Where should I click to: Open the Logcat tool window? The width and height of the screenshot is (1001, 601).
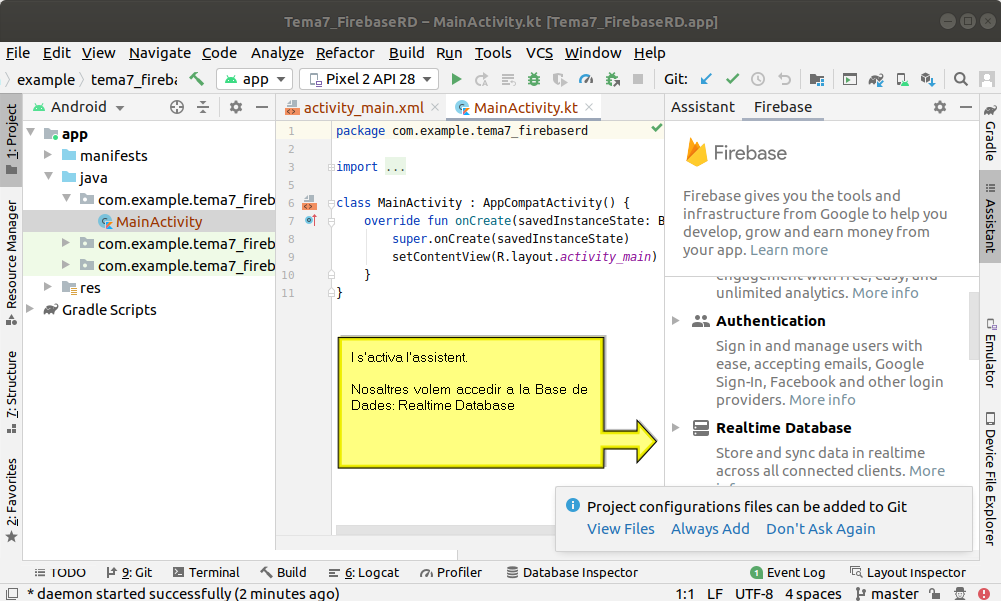click(363, 572)
